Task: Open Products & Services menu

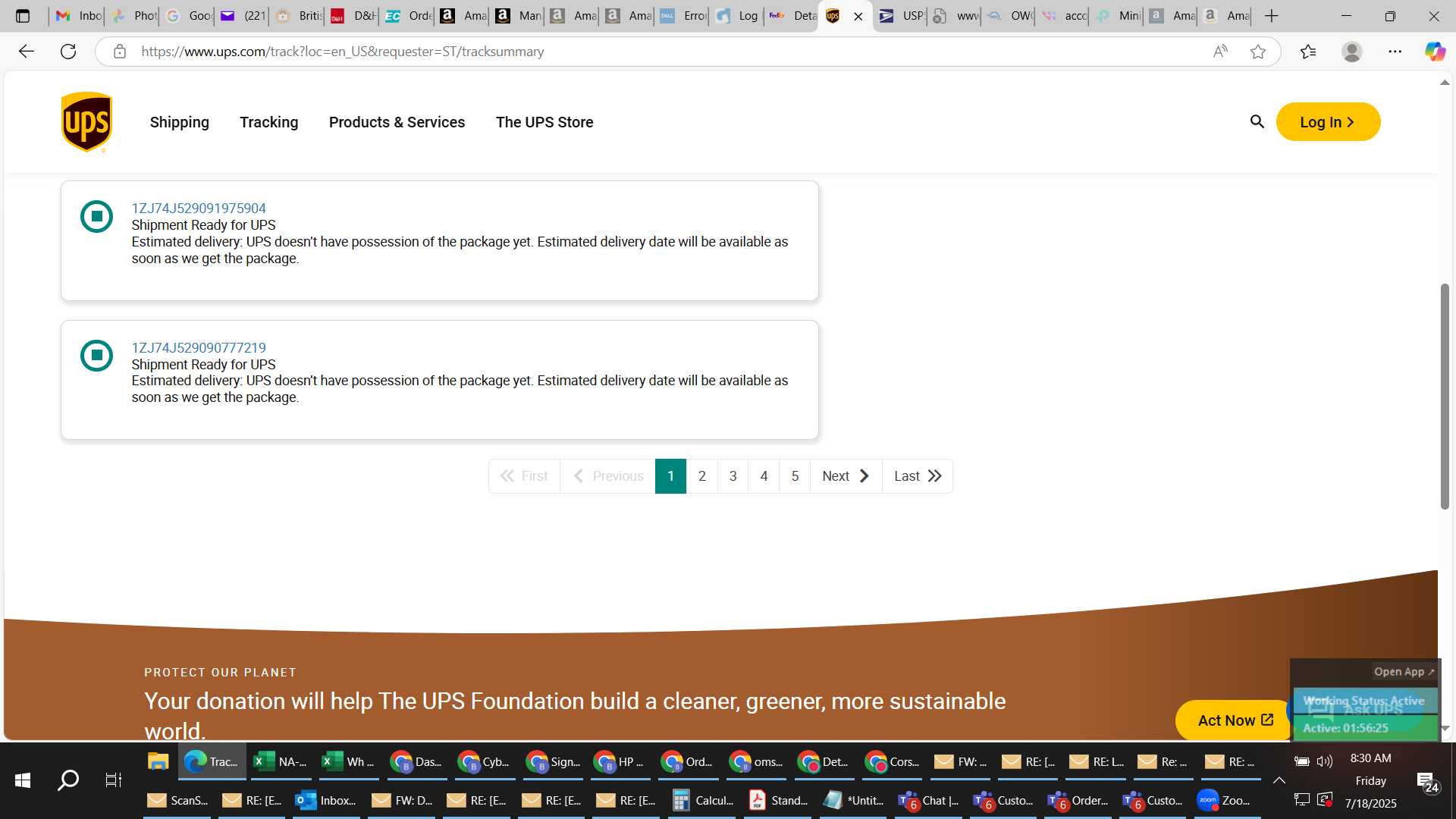Action: click(397, 122)
